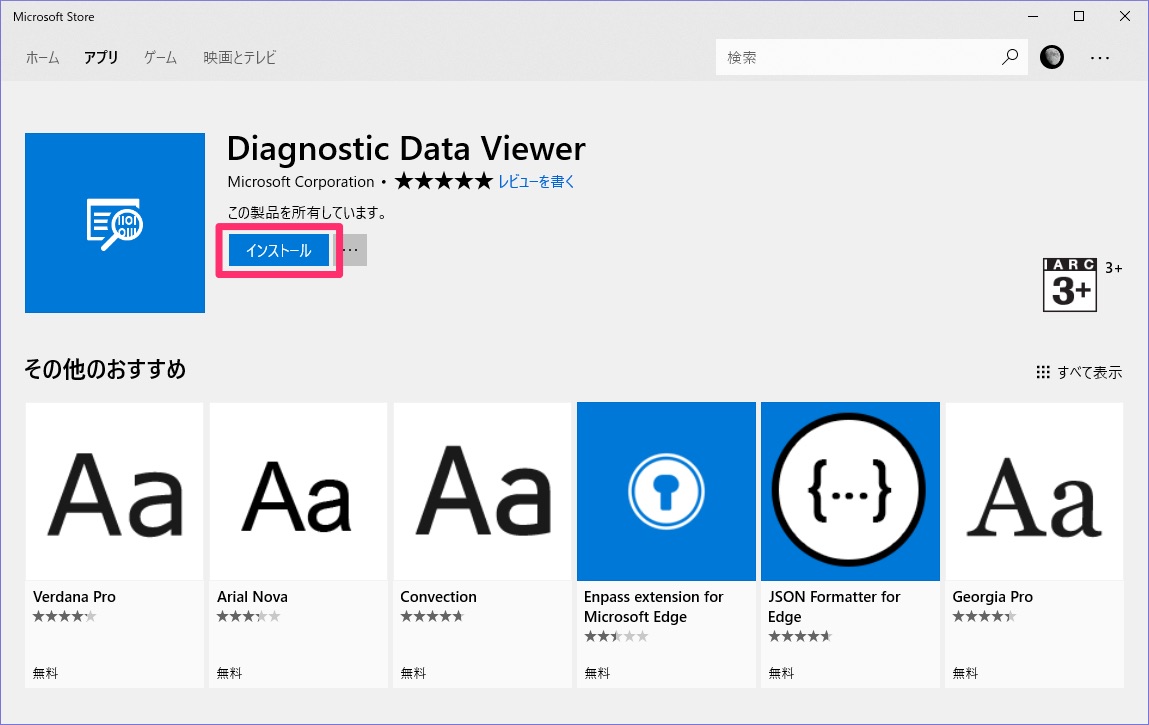Screen dimensions: 1149x725
Task: Open the Enpass extension app icon
Action: 666,491
